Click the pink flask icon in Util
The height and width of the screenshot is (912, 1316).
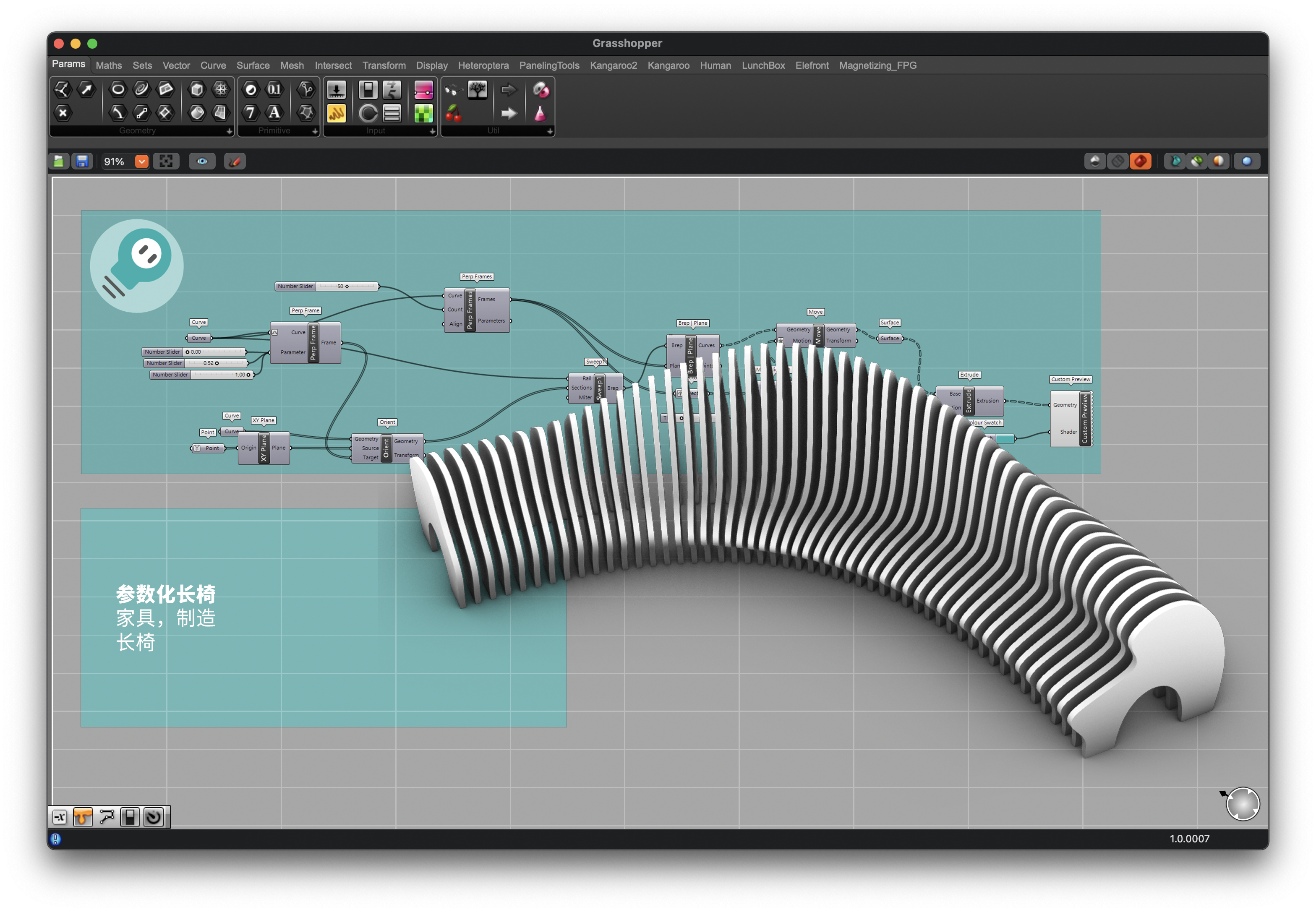pyautogui.click(x=540, y=114)
